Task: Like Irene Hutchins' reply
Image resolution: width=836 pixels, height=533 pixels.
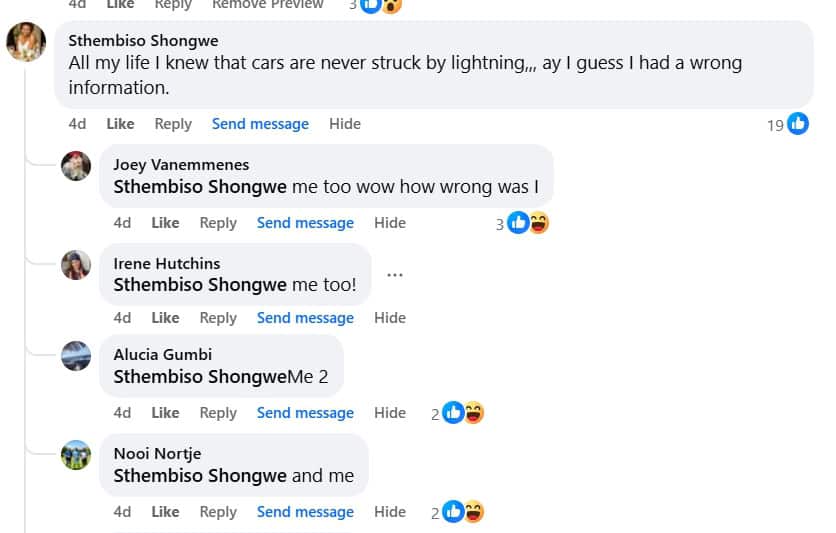Action: [165, 318]
